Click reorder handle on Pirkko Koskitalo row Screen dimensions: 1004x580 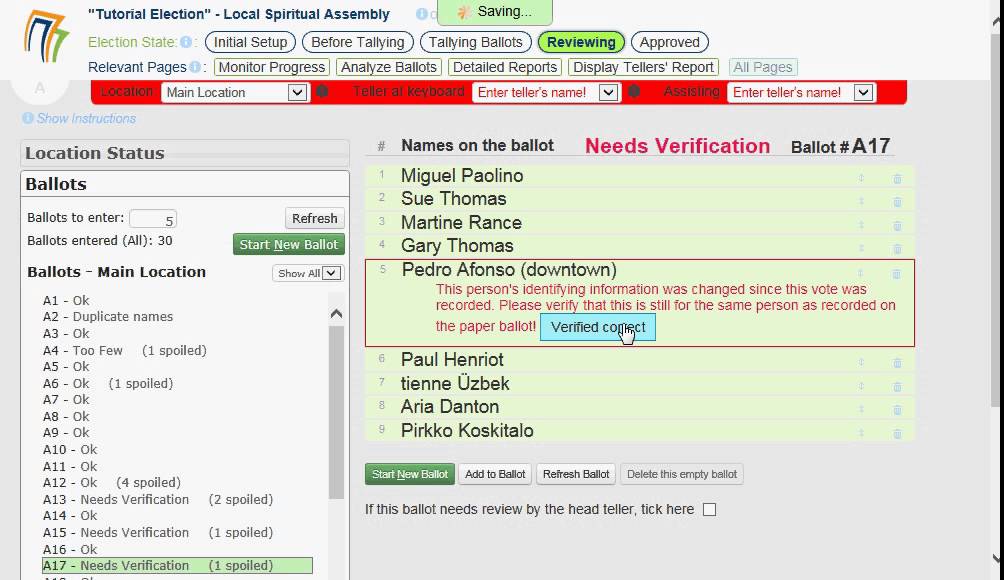coord(861,433)
